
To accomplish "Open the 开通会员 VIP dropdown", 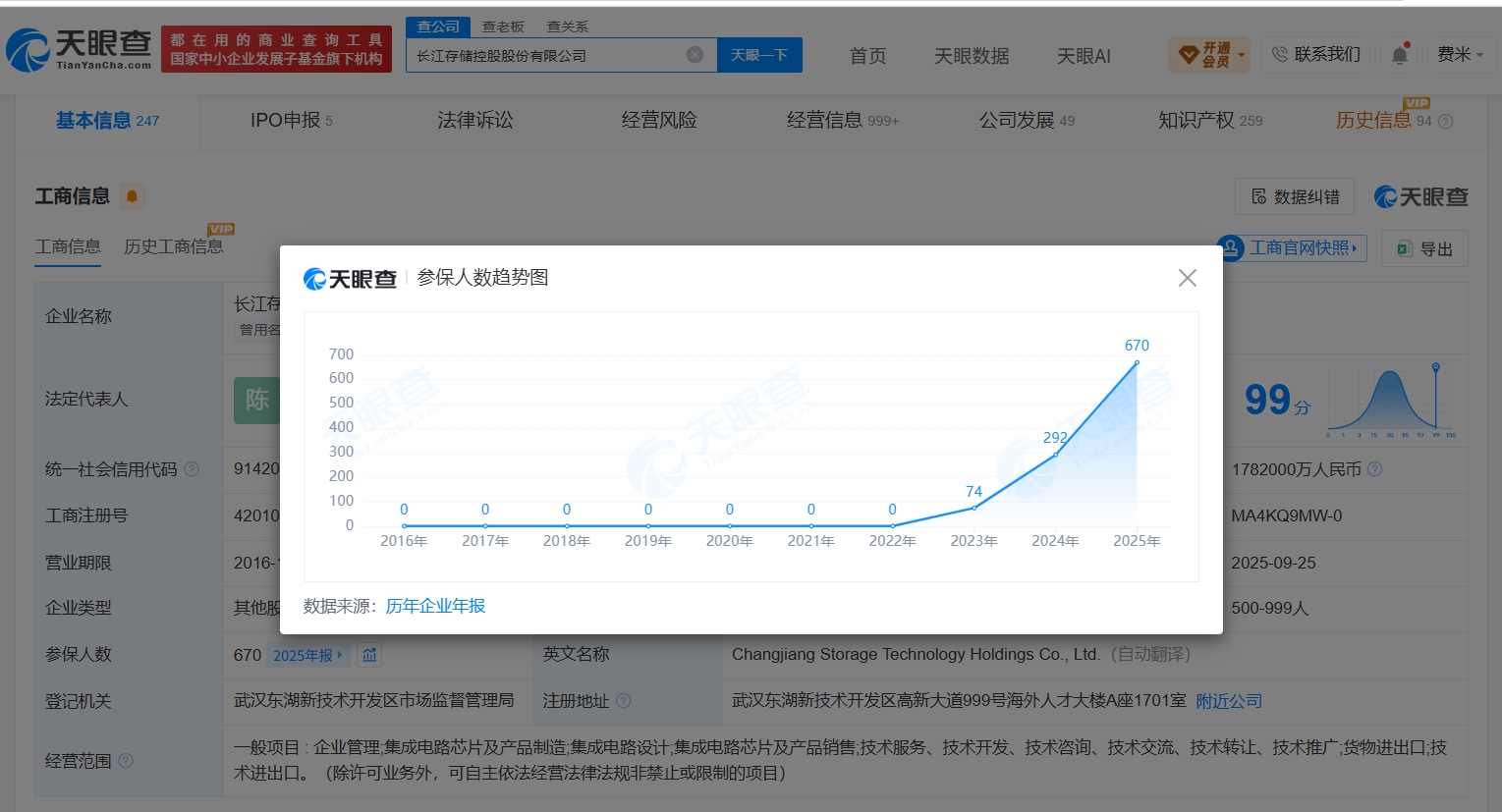I will pyautogui.click(x=1209, y=55).
